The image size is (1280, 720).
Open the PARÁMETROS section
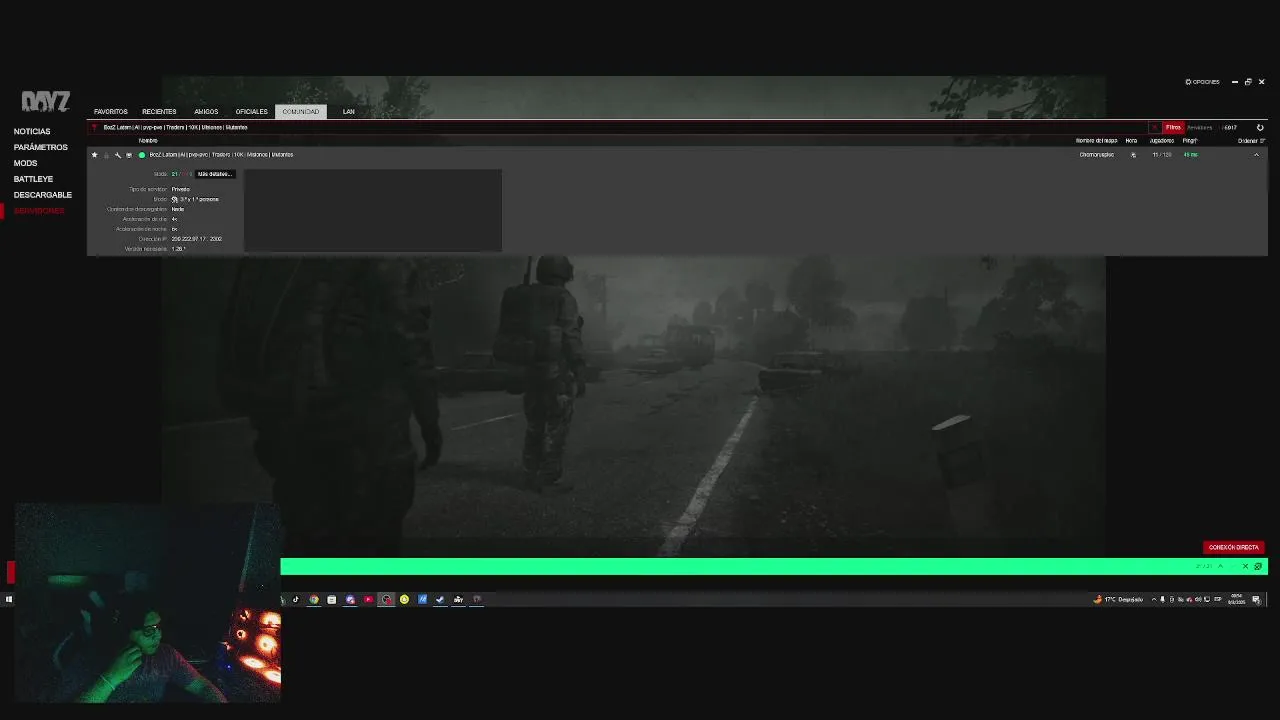41,147
